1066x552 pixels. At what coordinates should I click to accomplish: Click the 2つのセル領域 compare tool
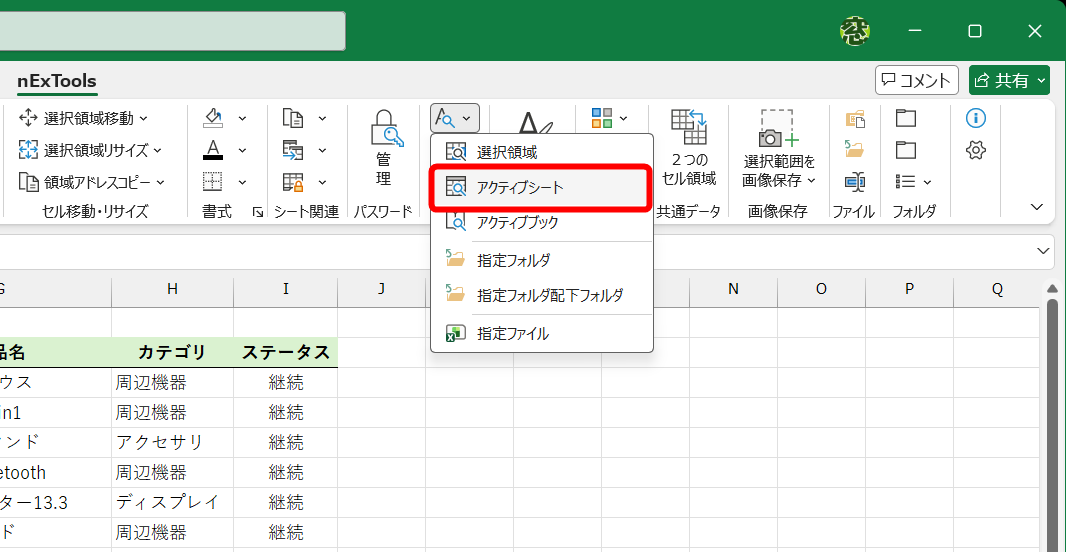pyautogui.click(x=689, y=148)
